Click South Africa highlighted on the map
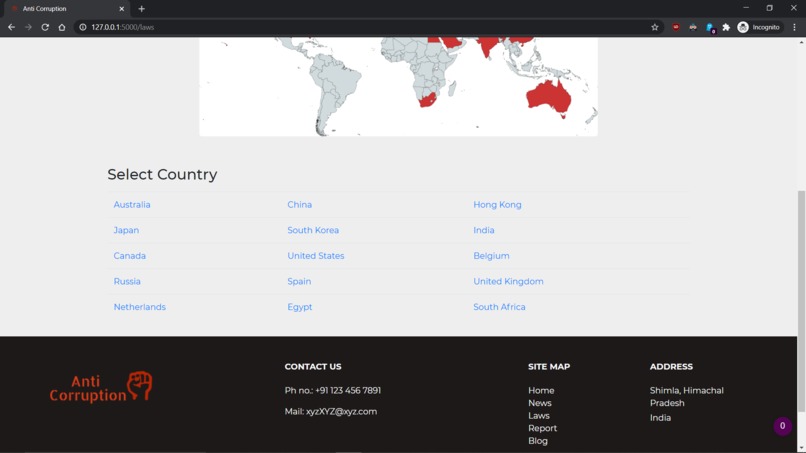Viewport: 806px width, 453px height. [x=427, y=99]
